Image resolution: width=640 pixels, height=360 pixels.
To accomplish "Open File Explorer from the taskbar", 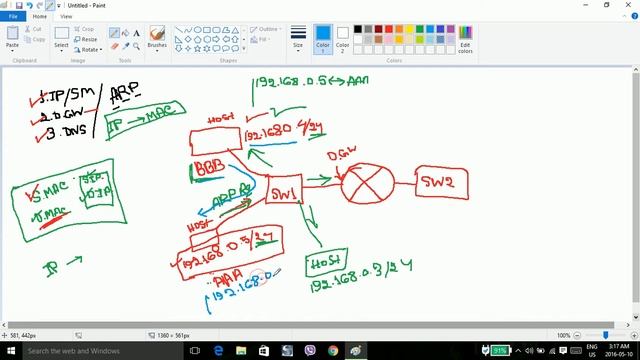I will pos(241,351).
